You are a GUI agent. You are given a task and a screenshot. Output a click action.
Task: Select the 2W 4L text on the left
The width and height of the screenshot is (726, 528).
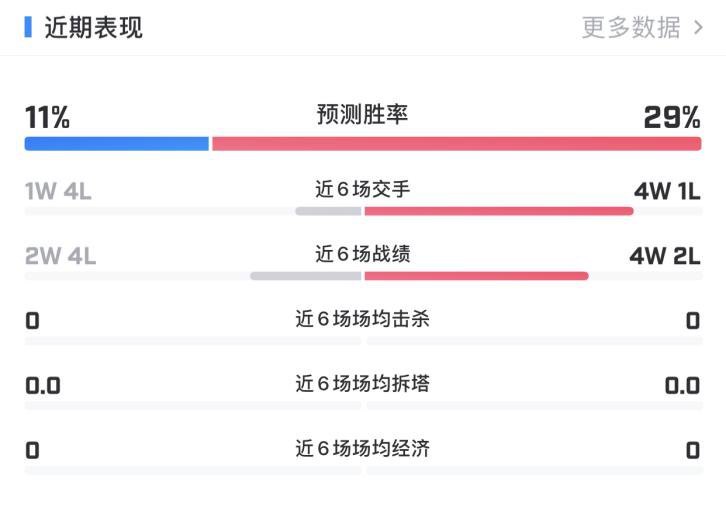60,256
